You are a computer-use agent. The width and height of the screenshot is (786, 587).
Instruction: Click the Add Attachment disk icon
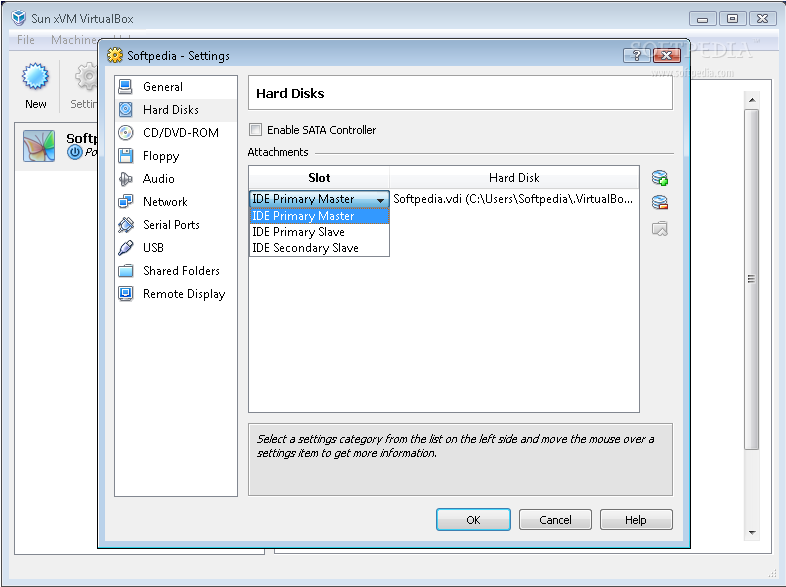coord(660,178)
